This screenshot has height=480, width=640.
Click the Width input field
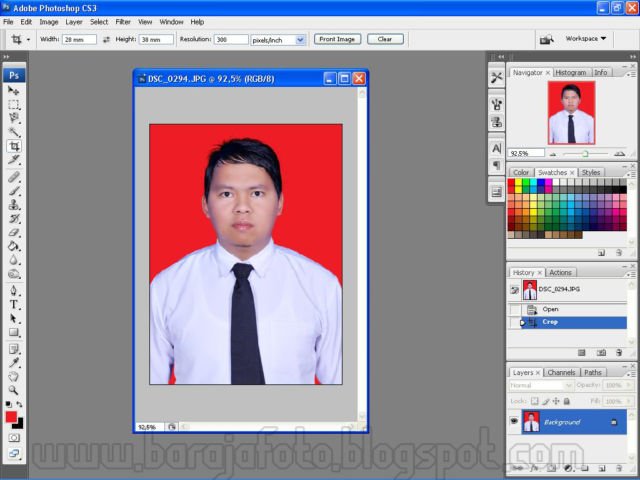[x=79, y=40]
